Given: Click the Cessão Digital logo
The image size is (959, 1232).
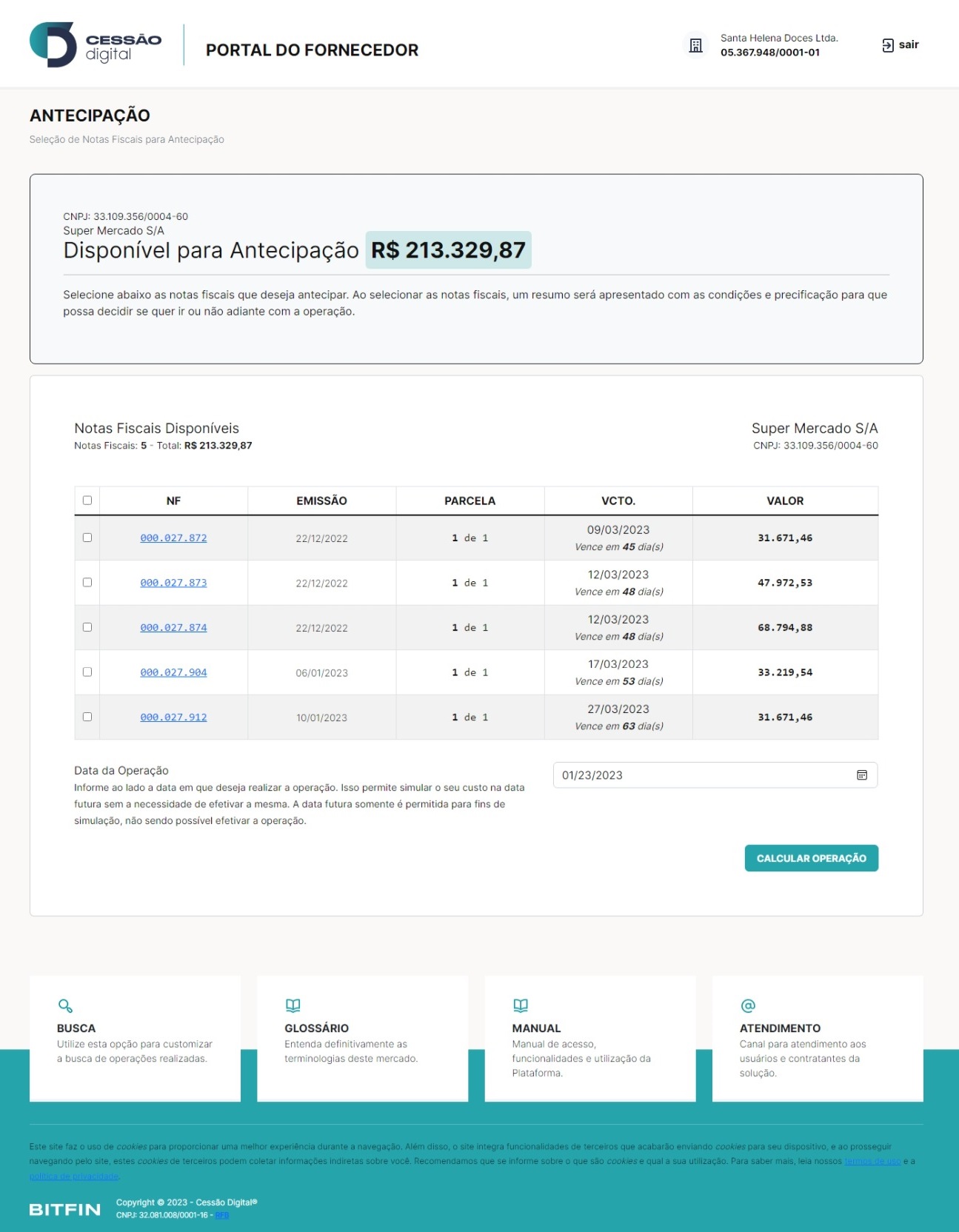Looking at the screenshot, I should click(x=95, y=45).
